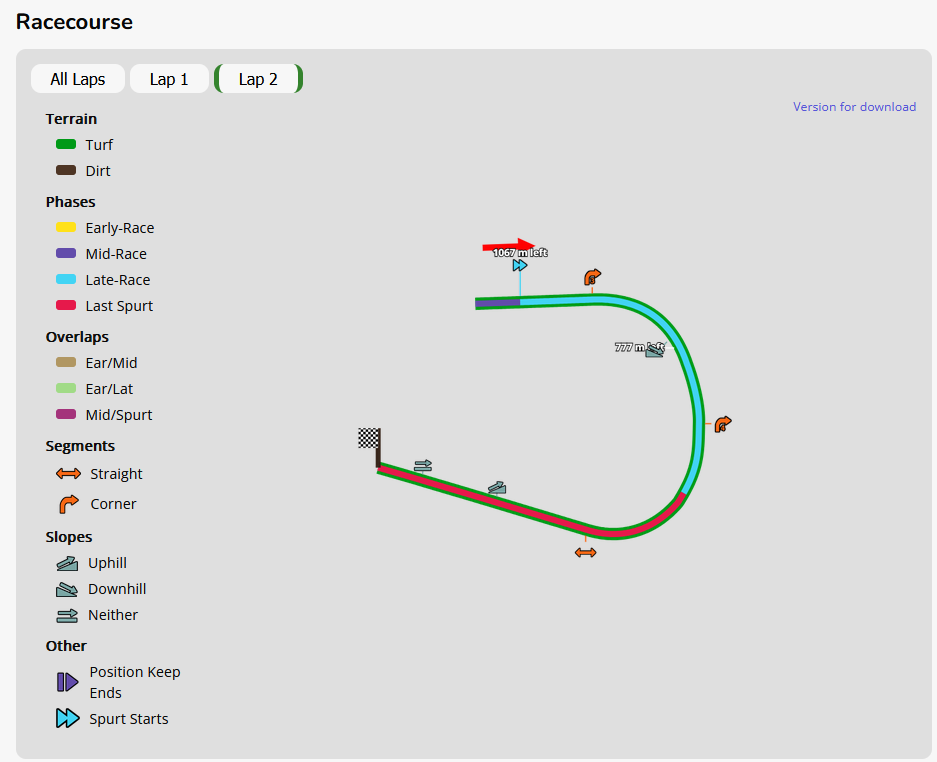The width and height of the screenshot is (937, 762).
Task: Click the checkered finish flag icon
Action: 369,438
